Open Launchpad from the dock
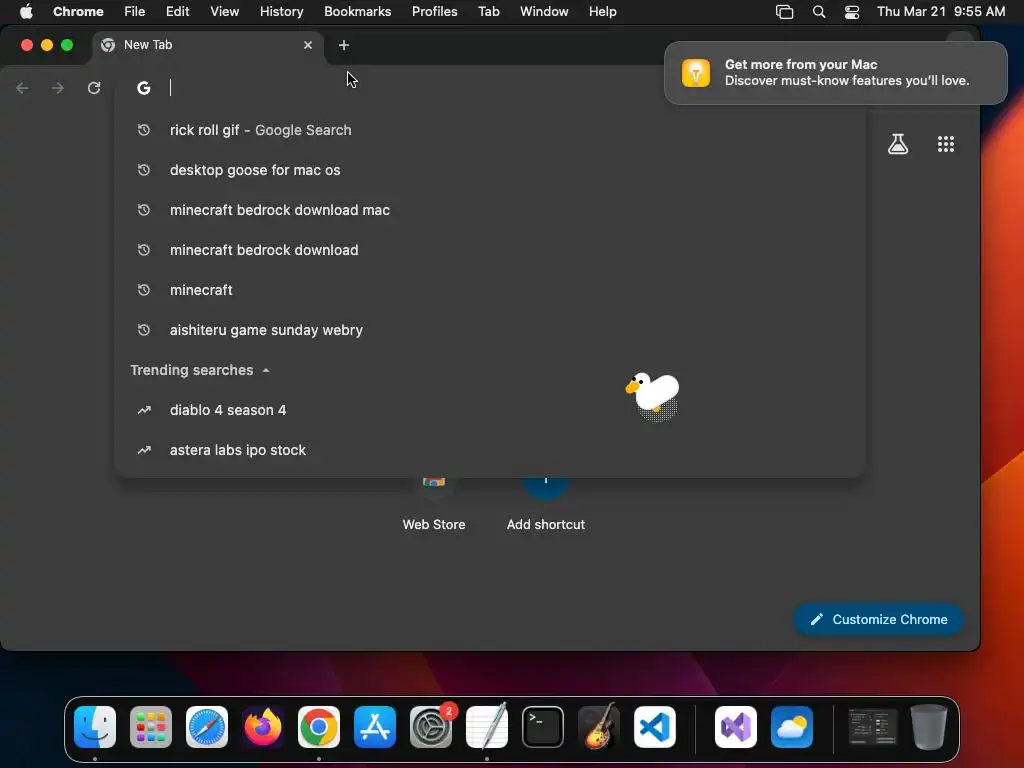 click(x=151, y=727)
